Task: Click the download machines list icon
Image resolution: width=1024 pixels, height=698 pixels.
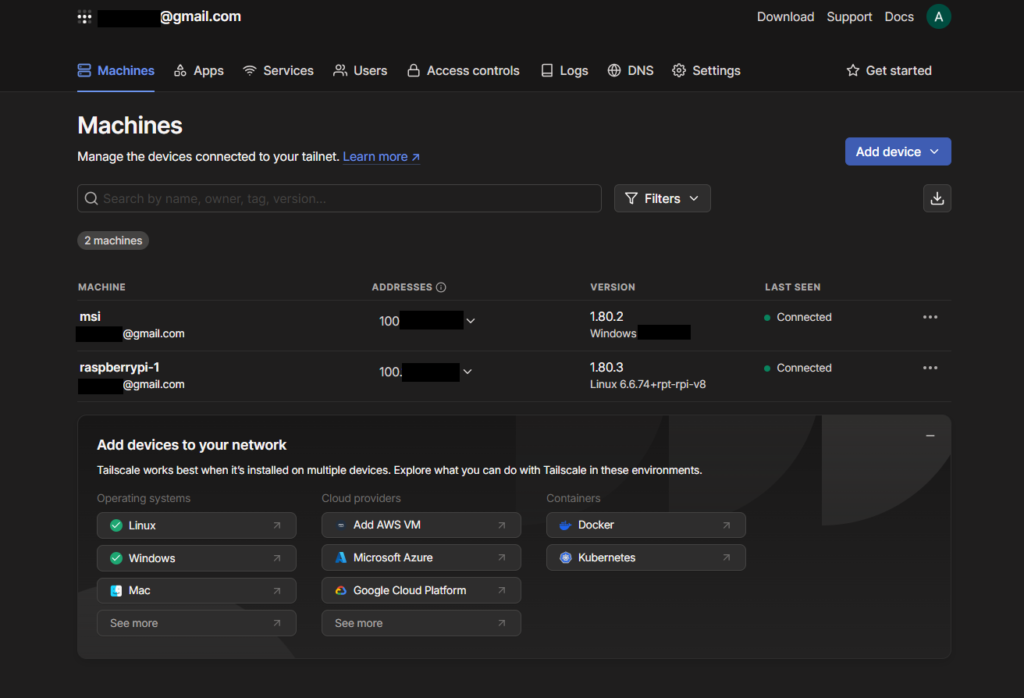Action: pyautogui.click(x=937, y=199)
